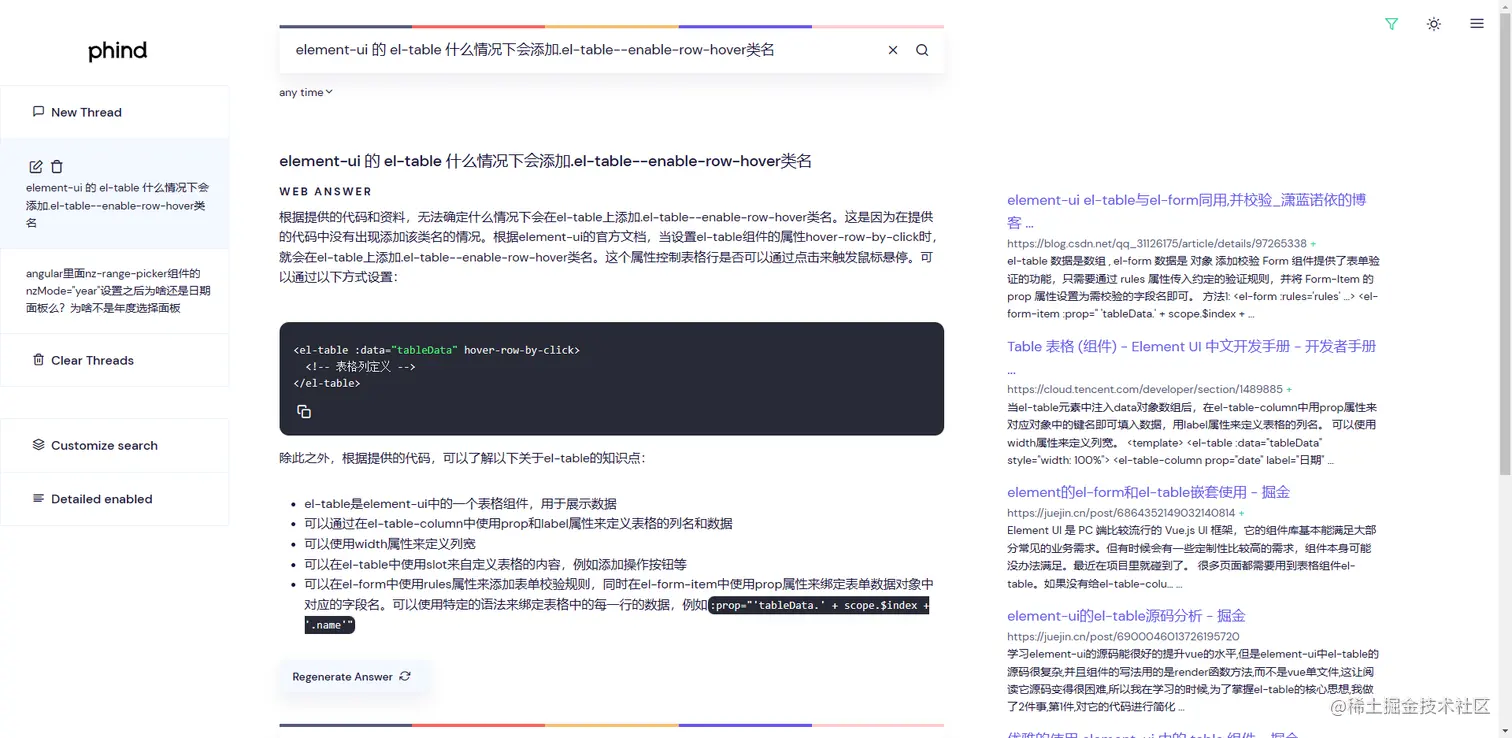The width and height of the screenshot is (1512, 738).
Task: Edit the element-ui thread title
Action: click(x=36, y=167)
